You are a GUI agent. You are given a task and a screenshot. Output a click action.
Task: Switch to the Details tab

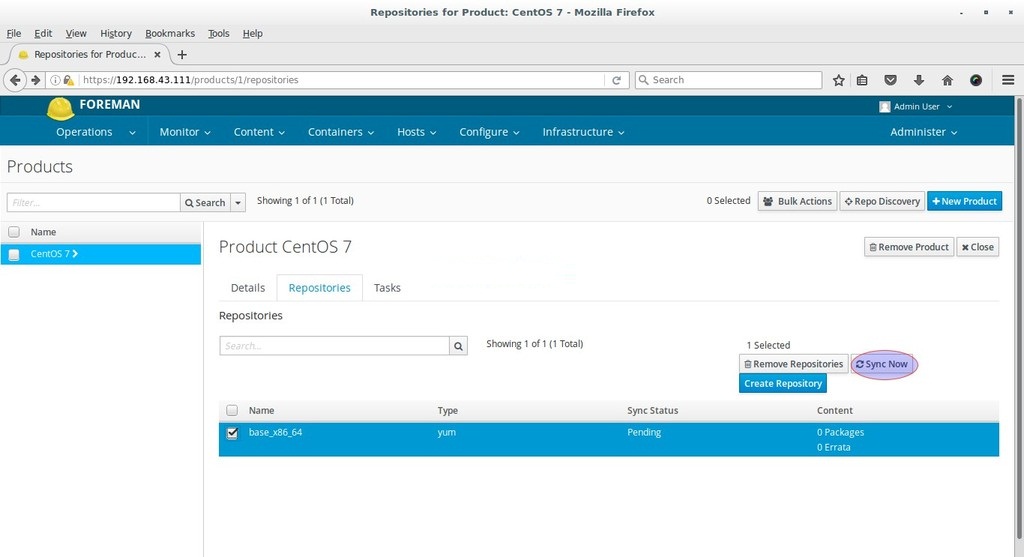(248, 288)
